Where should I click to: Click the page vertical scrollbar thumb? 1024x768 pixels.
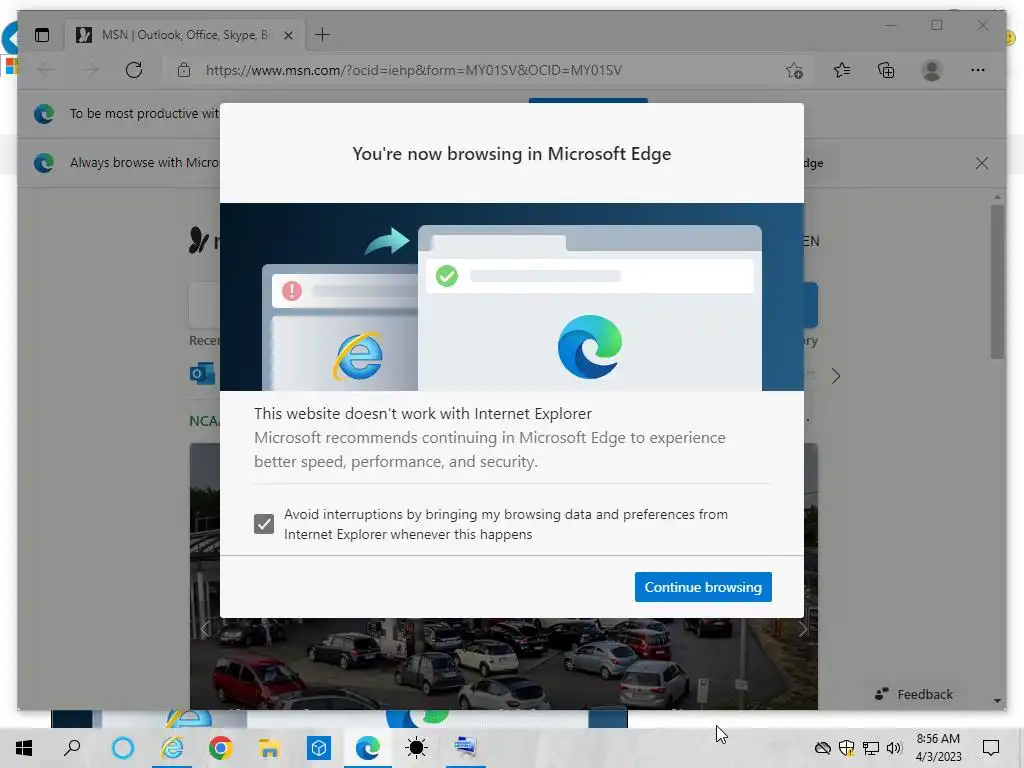[x=997, y=281]
